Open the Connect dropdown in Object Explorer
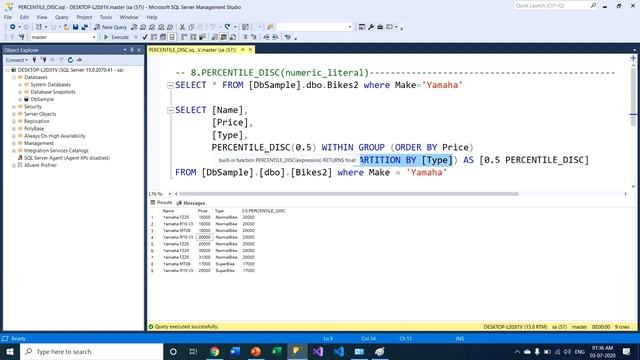Image resolution: width=640 pixels, height=360 pixels. [16, 60]
